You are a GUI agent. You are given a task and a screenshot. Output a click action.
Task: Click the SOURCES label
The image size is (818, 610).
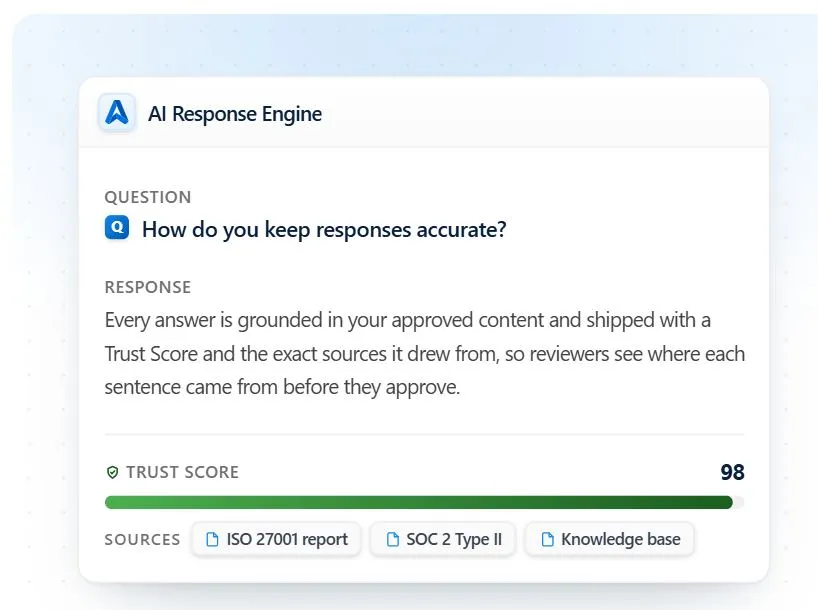(x=142, y=540)
